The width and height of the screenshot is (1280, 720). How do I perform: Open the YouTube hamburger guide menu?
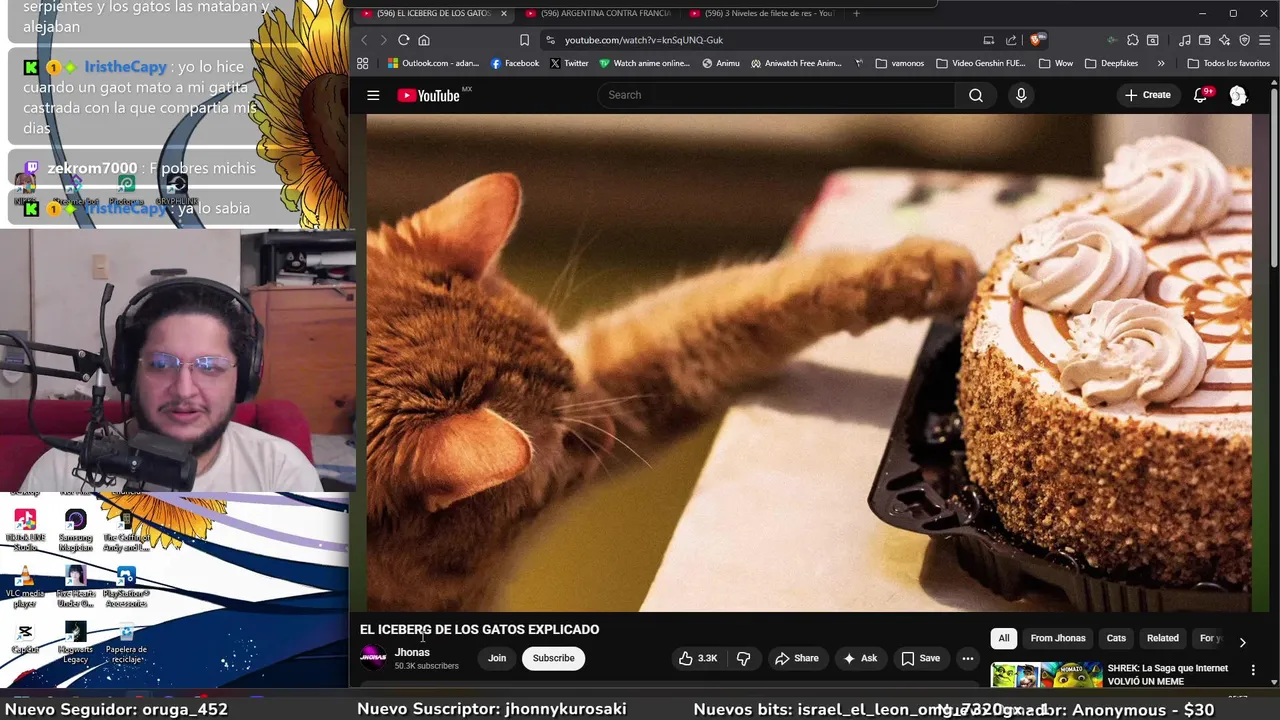(373, 95)
